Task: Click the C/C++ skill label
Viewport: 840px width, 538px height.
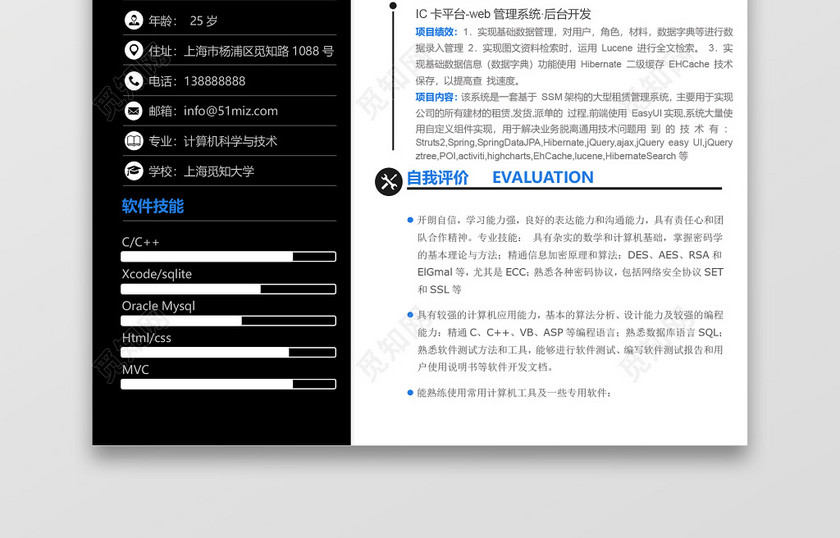Action: point(140,242)
